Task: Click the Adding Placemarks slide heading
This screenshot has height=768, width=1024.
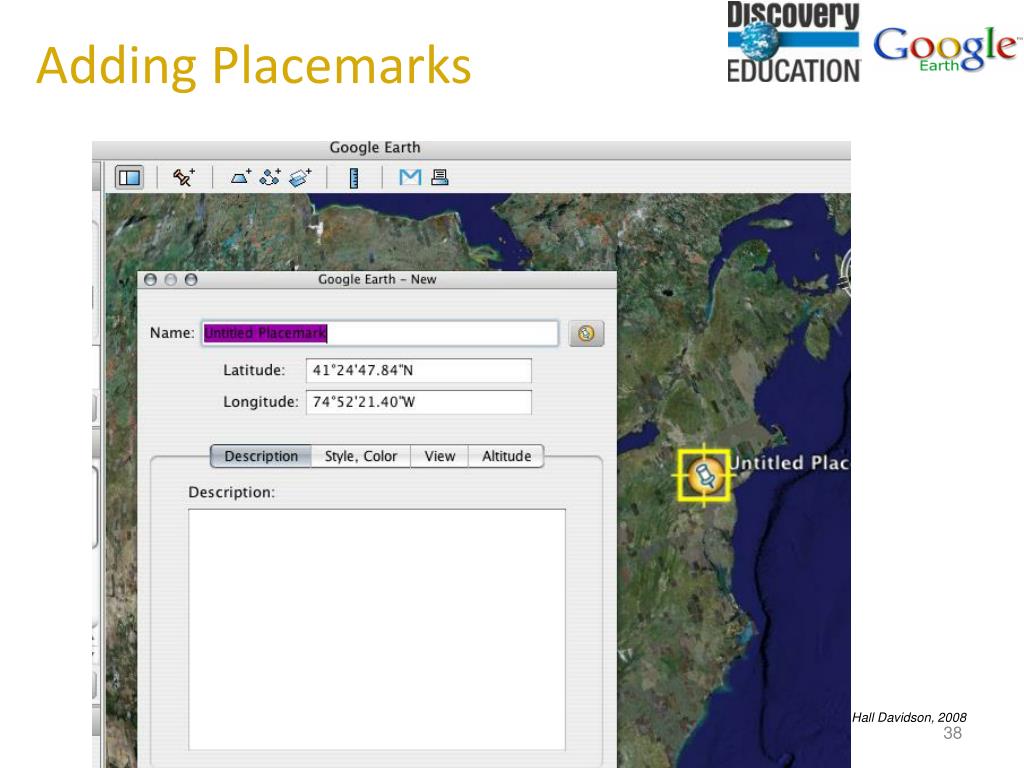Action: tap(253, 65)
